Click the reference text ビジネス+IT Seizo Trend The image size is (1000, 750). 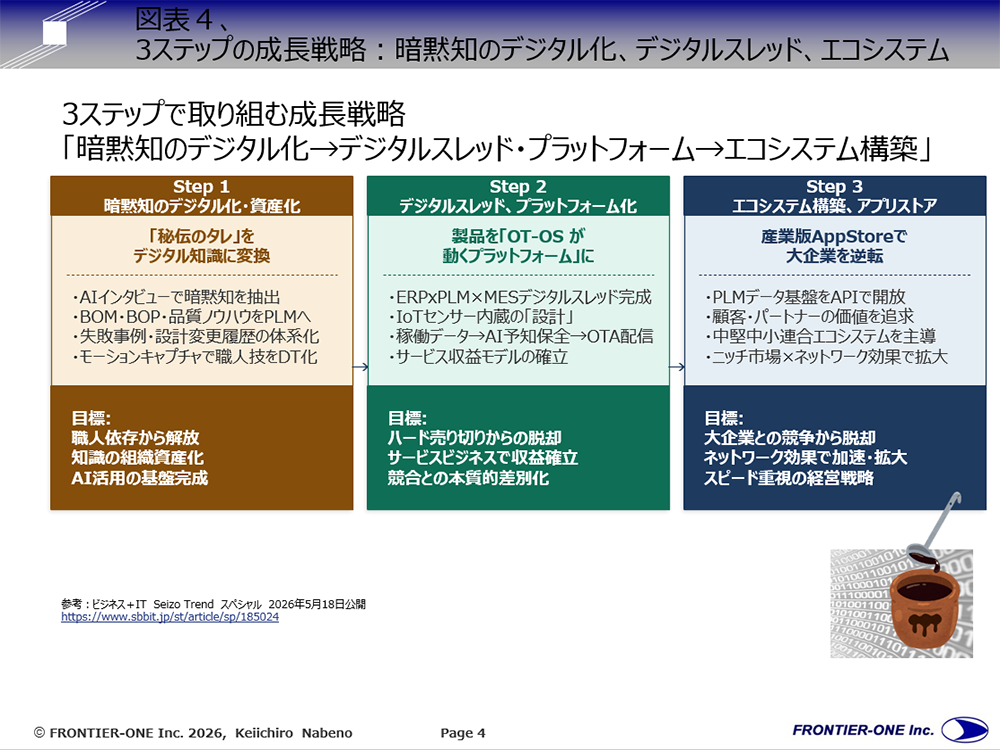tap(152, 604)
